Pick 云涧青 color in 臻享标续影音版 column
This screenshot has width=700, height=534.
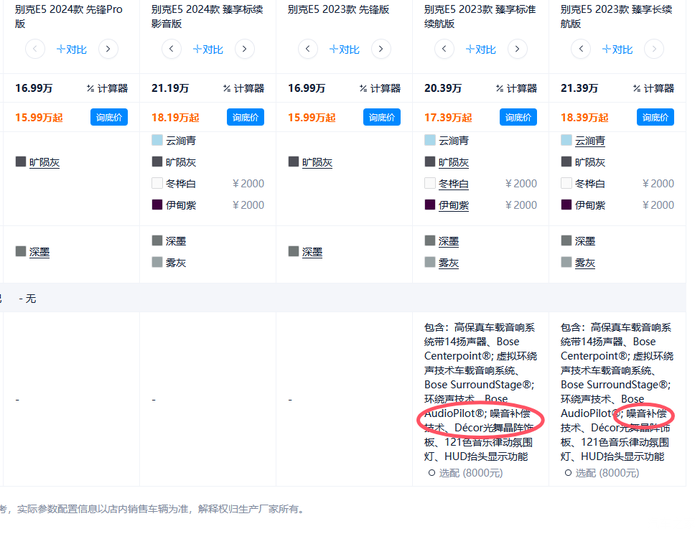pyautogui.click(x=180, y=141)
